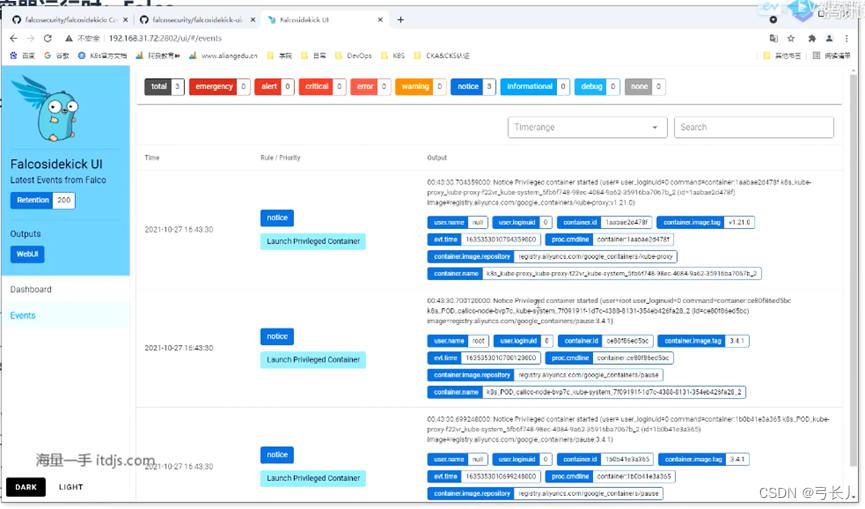
Task: Click the Time column header
Action: (x=152, y=158)
